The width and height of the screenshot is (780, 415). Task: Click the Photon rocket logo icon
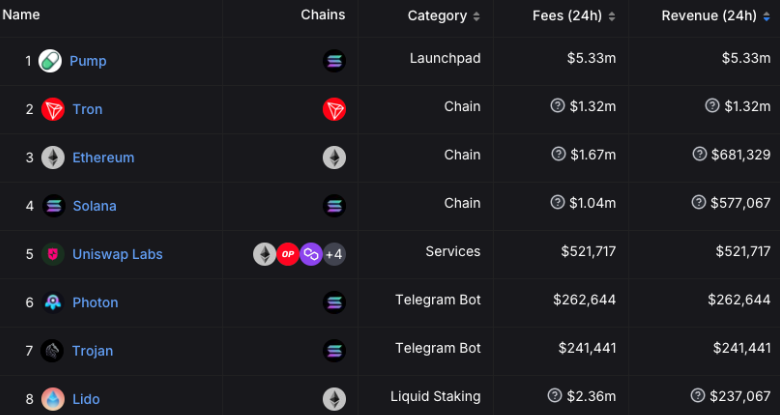point(53,303)
